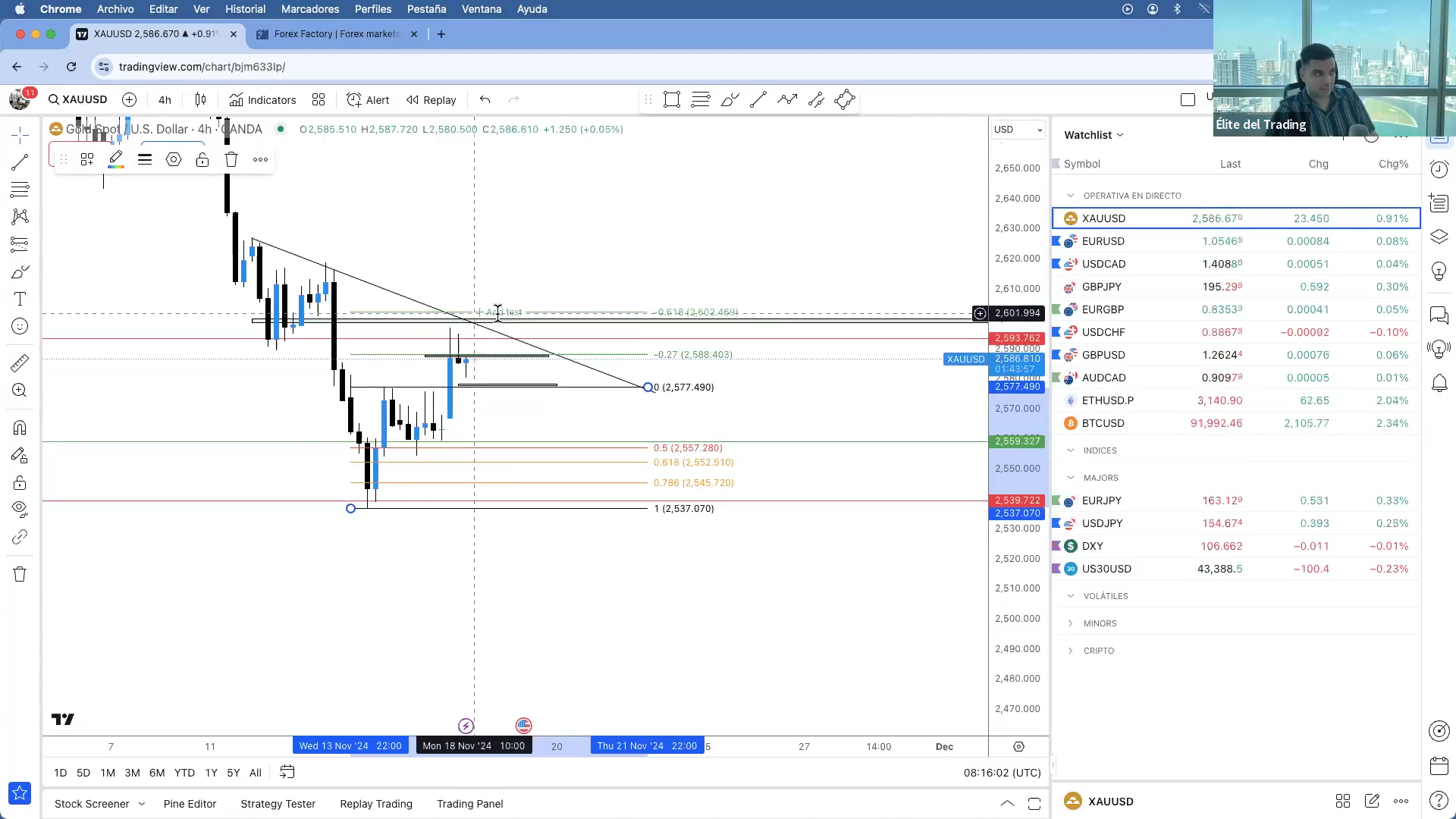Select the ruler measure tool

pyautogui.click(x=20, y=363)
